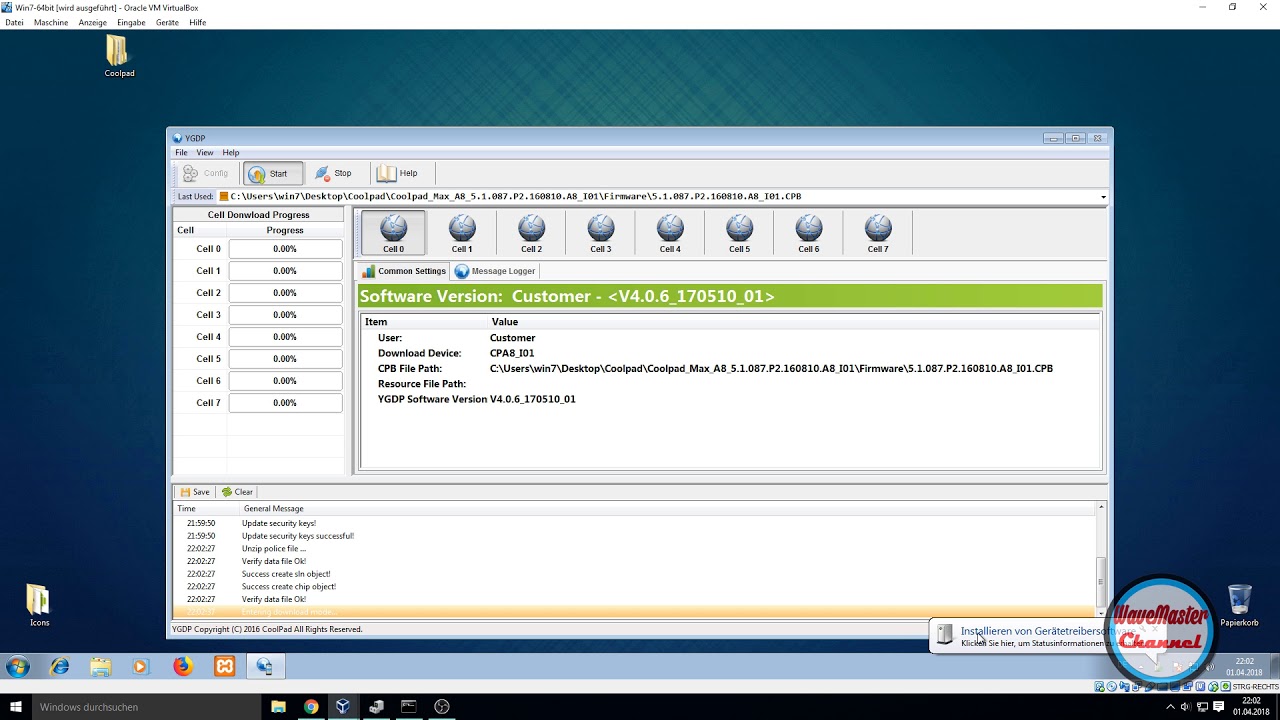The height and width of the screenshot is (720, 1280).
Task: Open the Eingabe menu in VirtualBox
Action: (131, 22)
